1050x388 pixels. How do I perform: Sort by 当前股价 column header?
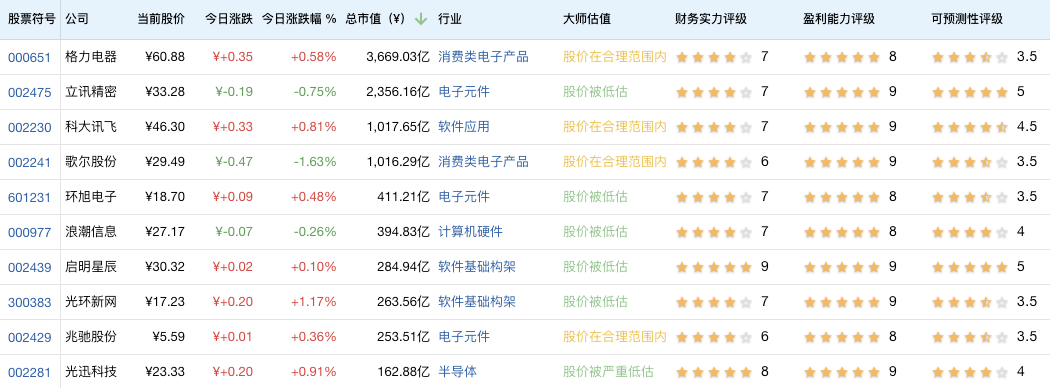click(x=161, y=19)
